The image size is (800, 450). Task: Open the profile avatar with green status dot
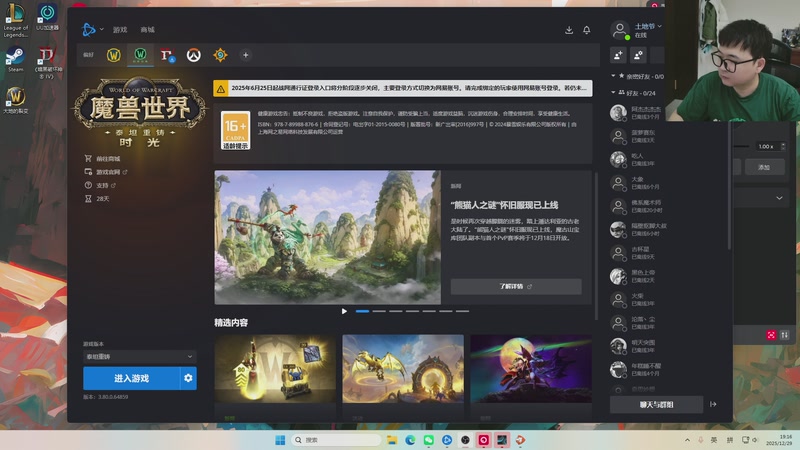(x=620, y=30)
